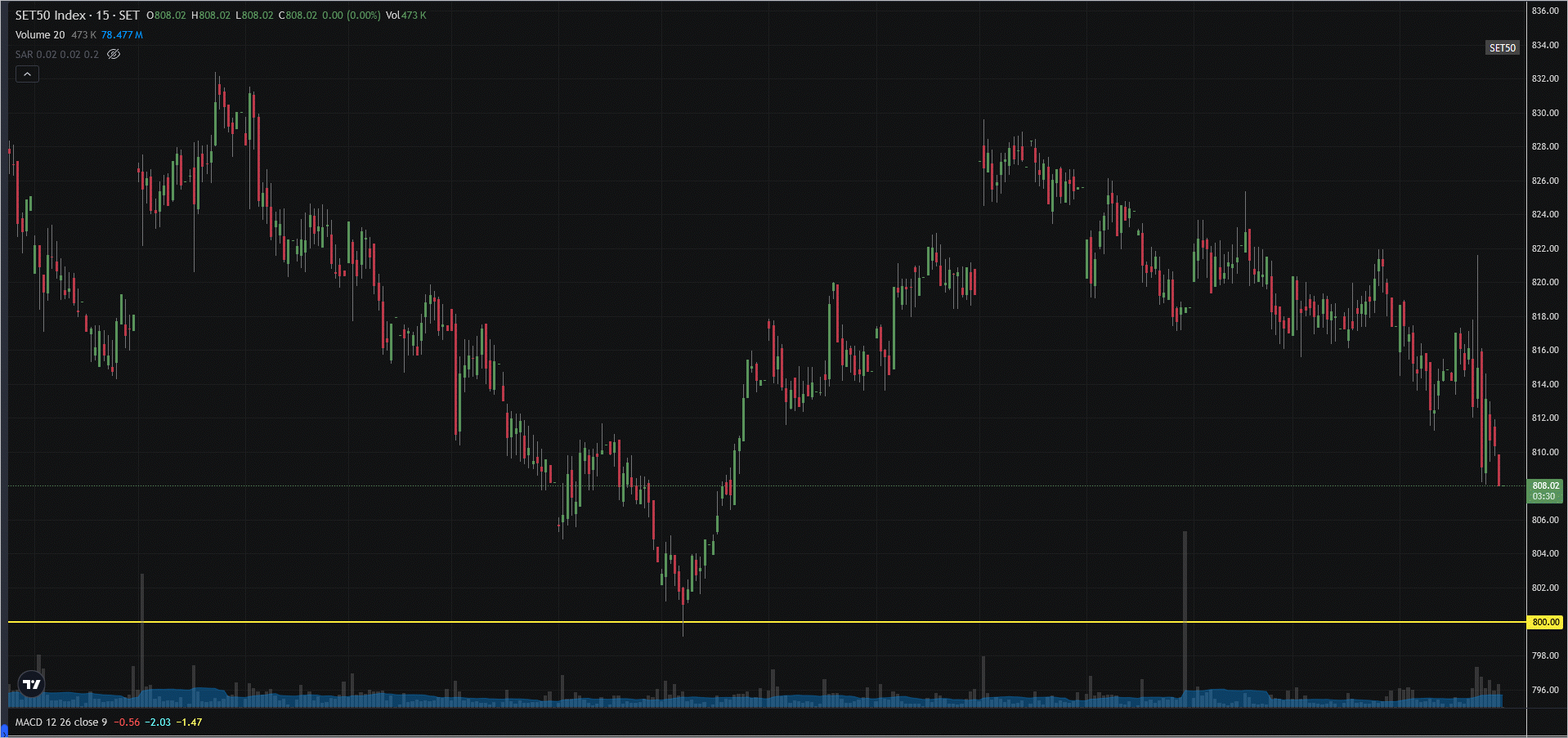This screenshot has height=738, width=1568.
Task: Click the high value H808.02
Action: (x=211, y=16)
